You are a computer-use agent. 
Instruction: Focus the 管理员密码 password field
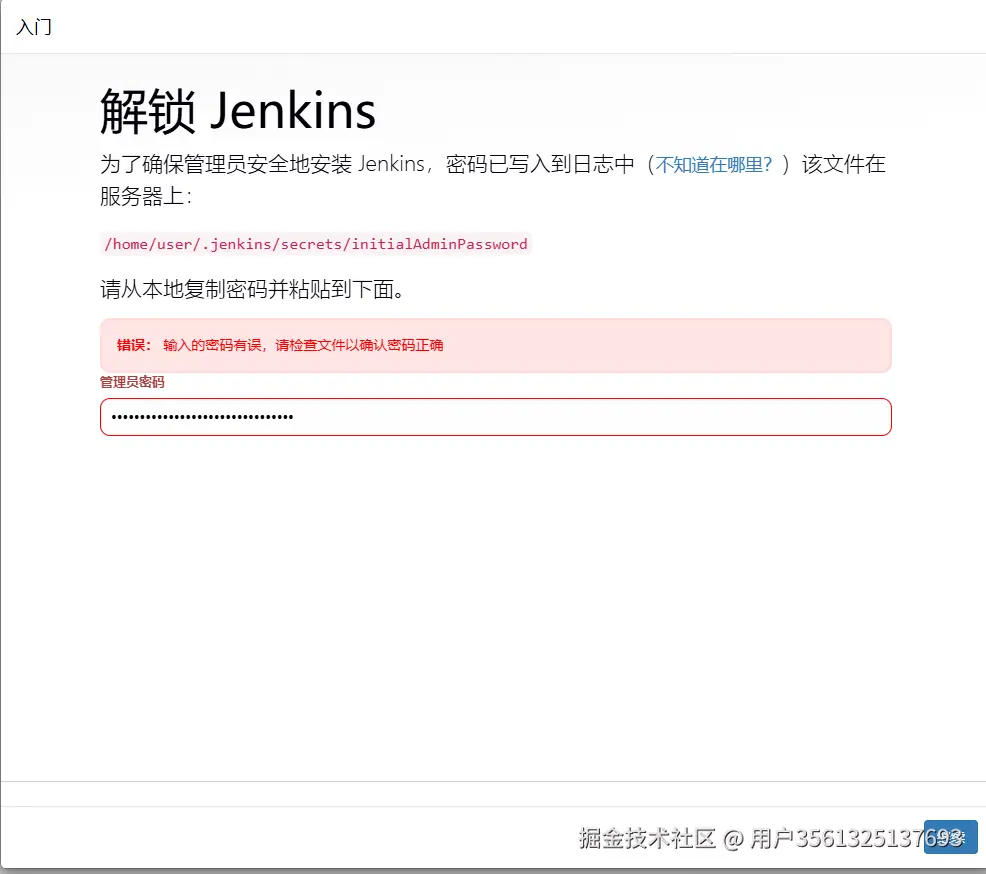(x=496, y=417)
